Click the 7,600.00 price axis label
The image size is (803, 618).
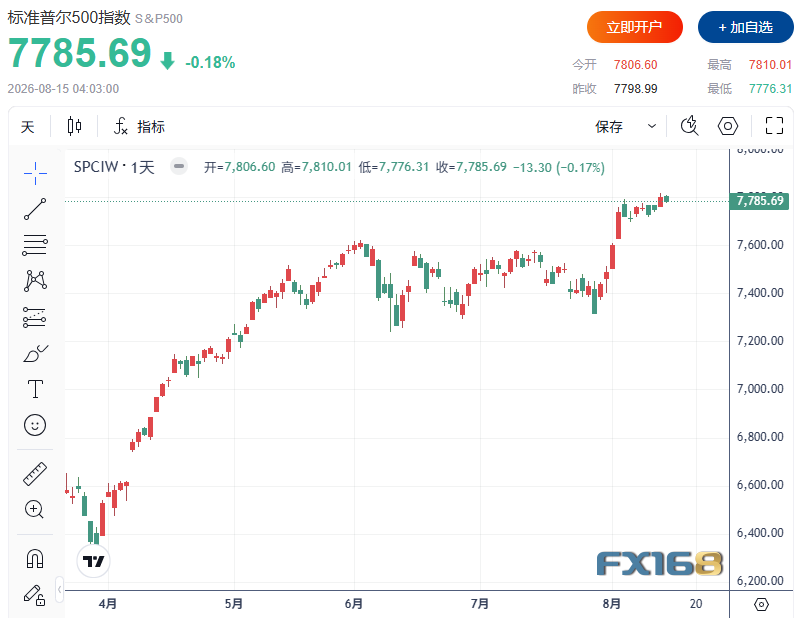[x=760, y=245]
